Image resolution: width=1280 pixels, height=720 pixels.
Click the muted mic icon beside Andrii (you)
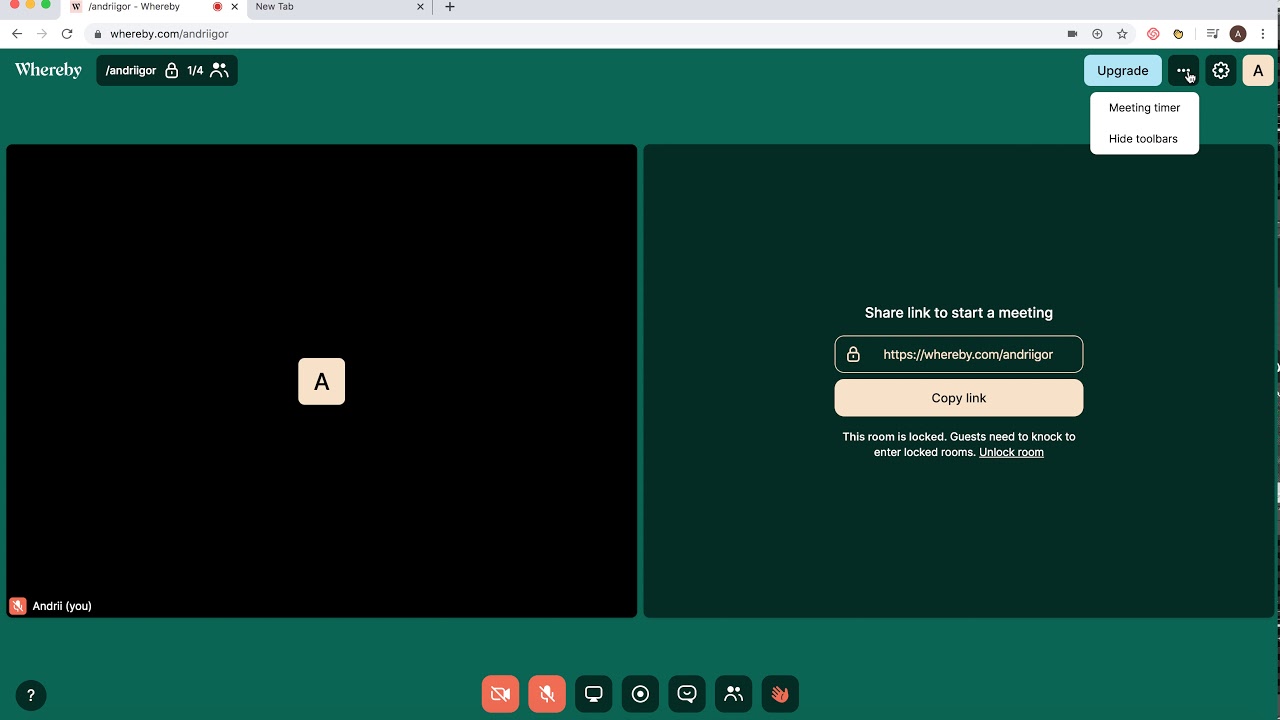click(x=18, y=606)
